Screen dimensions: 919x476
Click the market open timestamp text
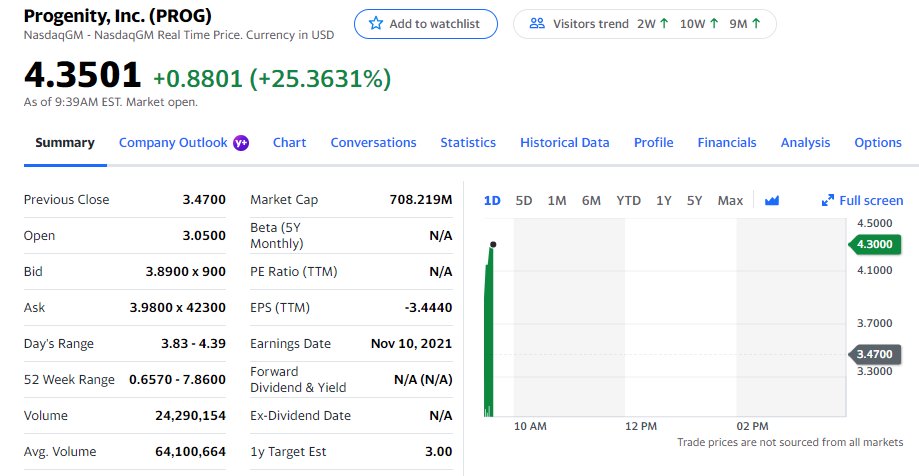tap(111, 102)
